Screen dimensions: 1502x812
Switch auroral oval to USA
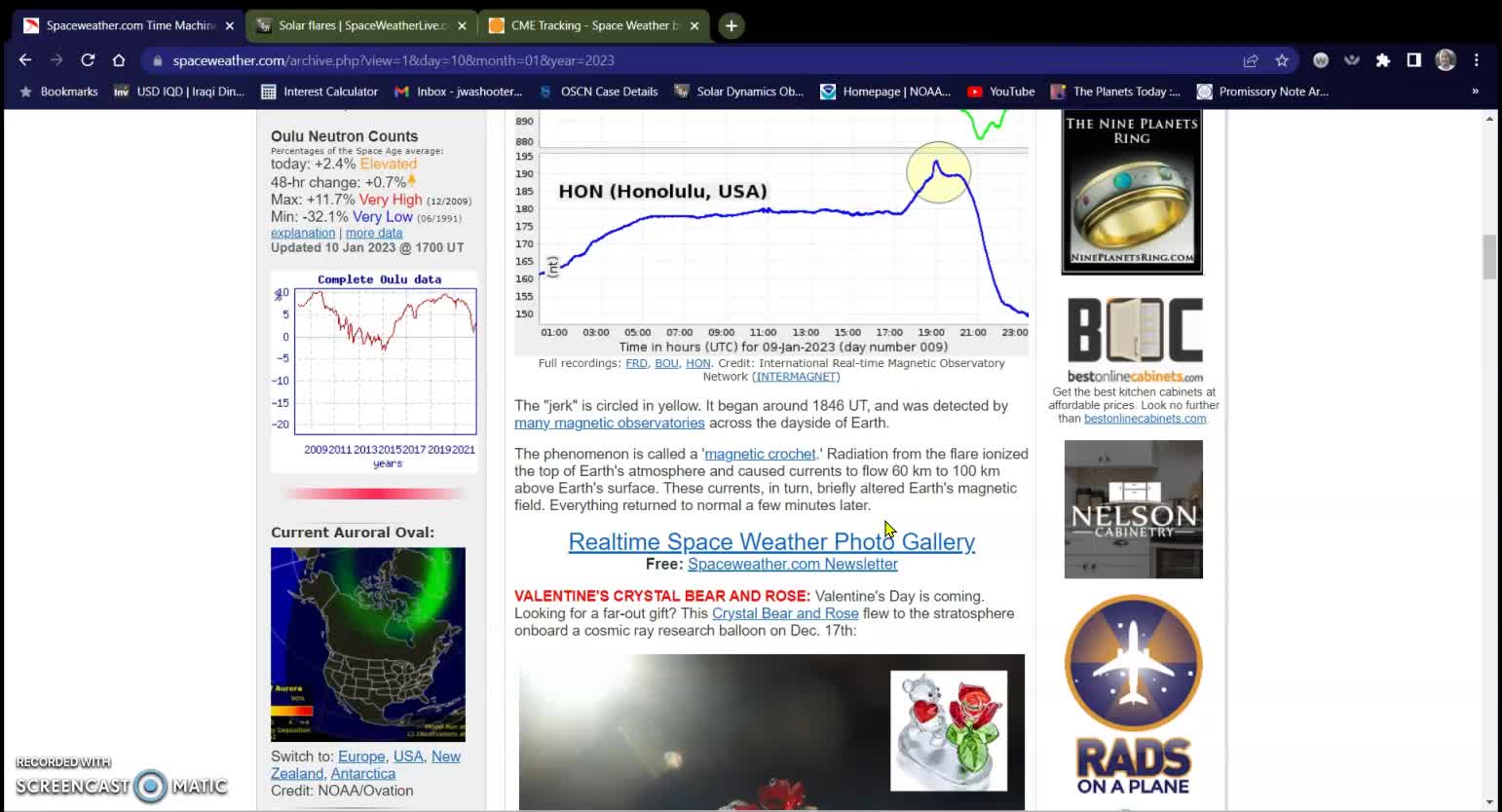click(x=408, y=757)
